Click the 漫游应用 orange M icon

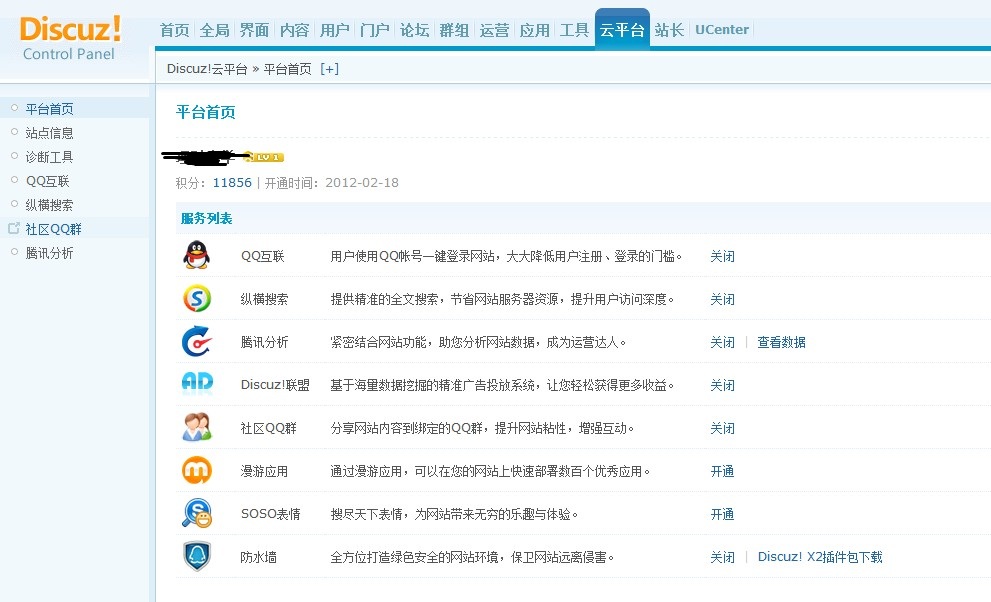tap(197, 470)
